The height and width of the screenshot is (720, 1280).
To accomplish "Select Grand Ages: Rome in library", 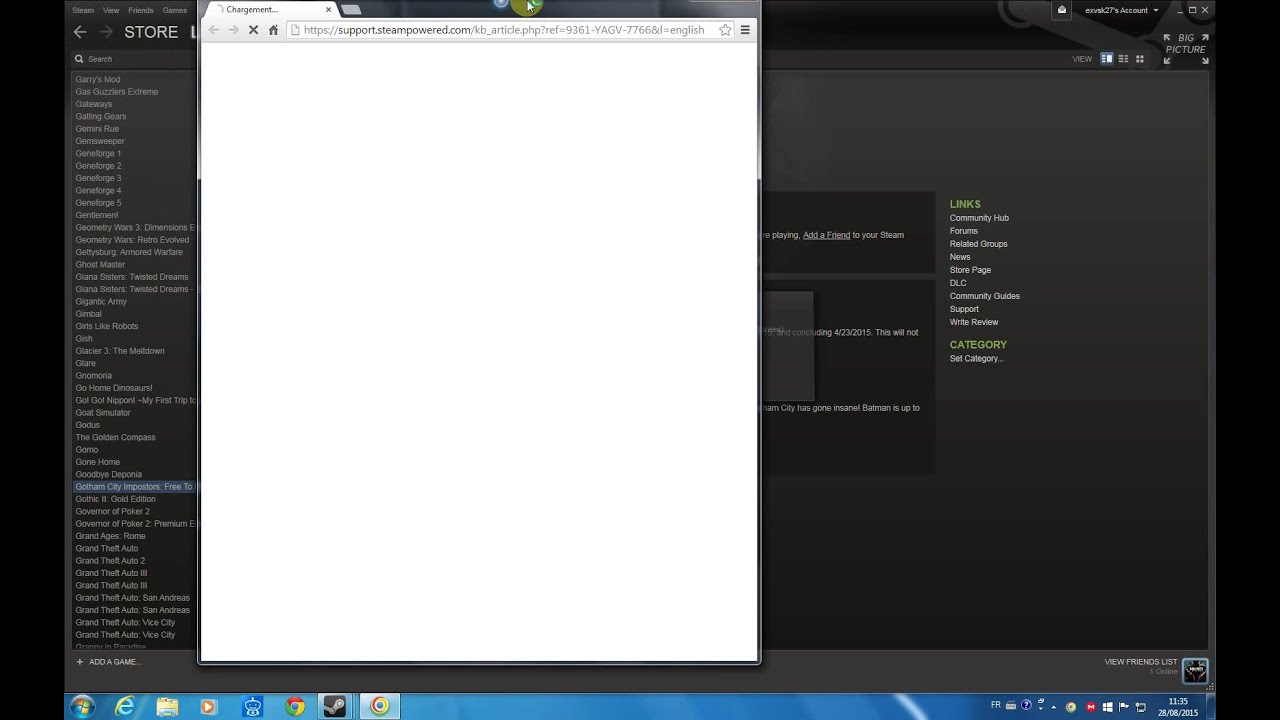I will pos(110,536).
